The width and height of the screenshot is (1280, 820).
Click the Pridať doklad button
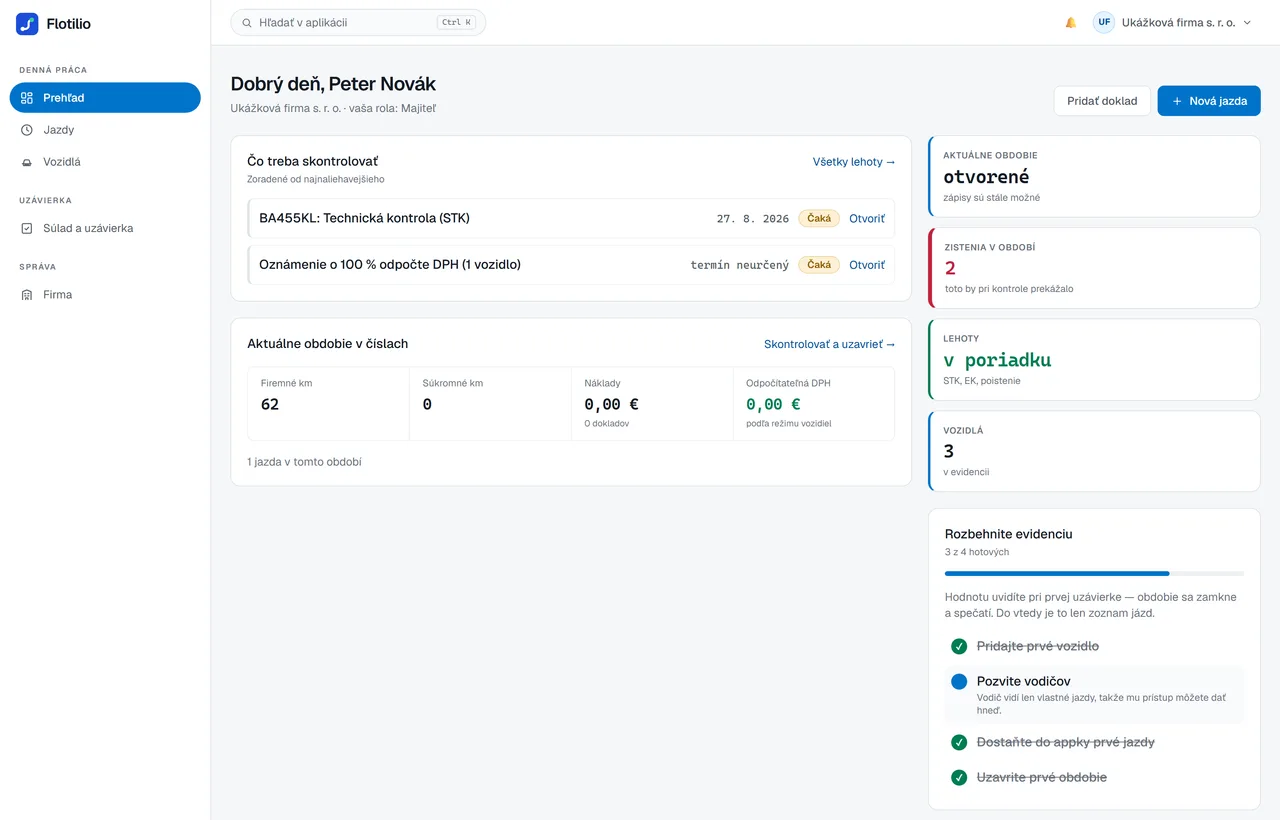(1102, 101)
